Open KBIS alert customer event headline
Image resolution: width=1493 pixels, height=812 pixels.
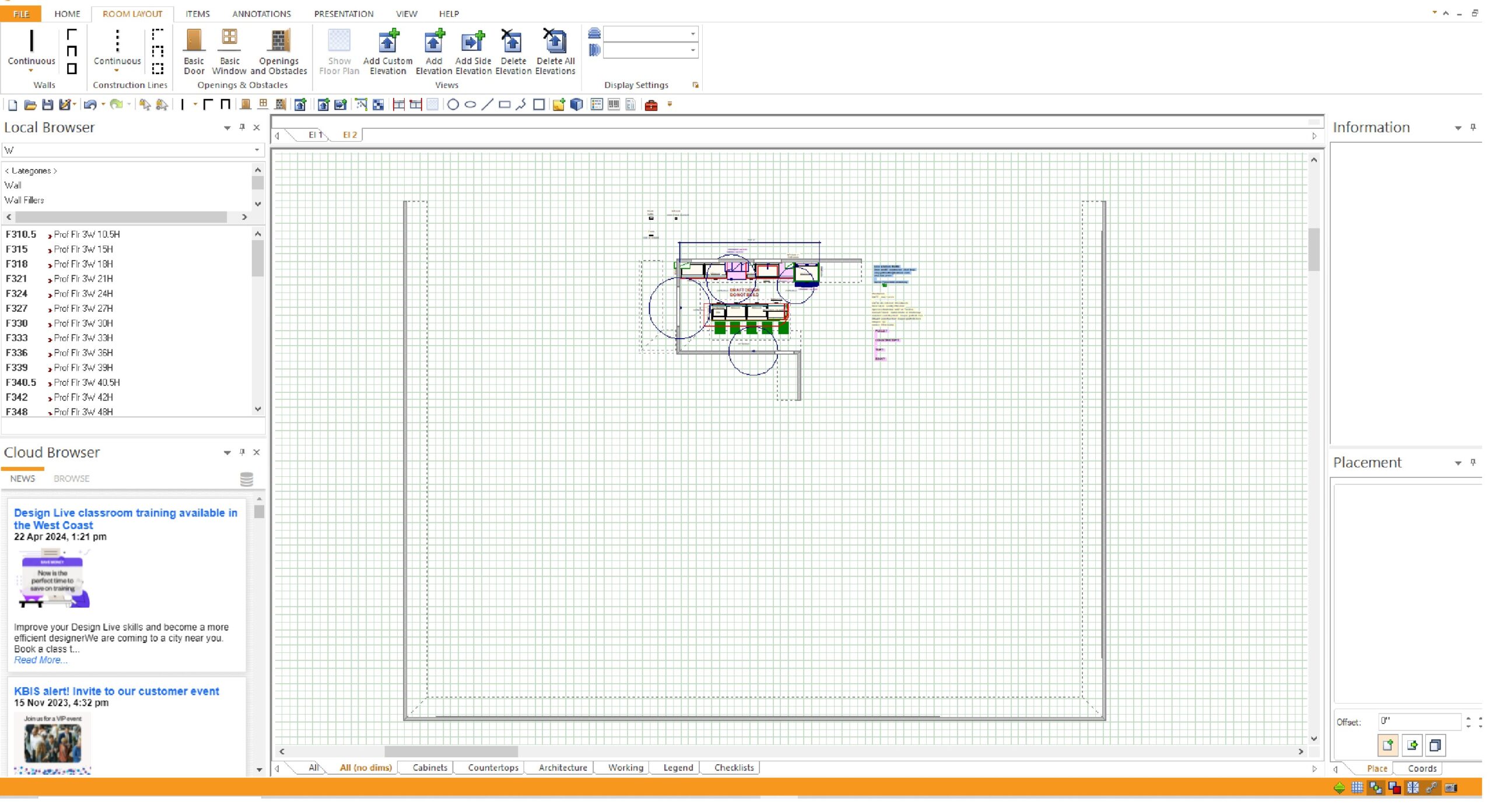[117, 691]
